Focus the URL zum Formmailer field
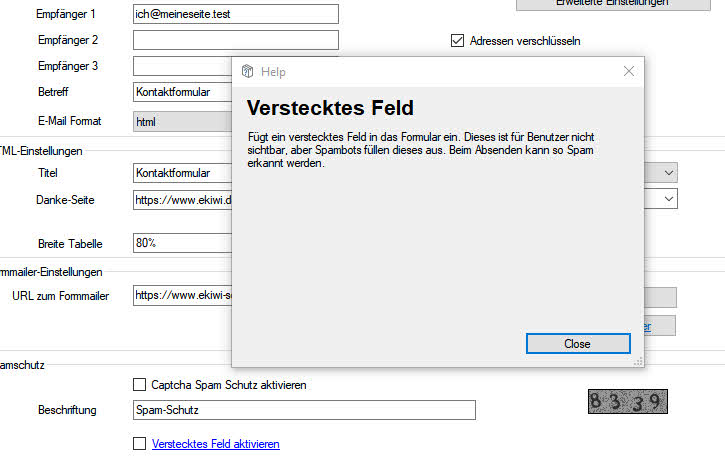The height and width of the screenshot is (466, 725). click(x=182, y=295)
